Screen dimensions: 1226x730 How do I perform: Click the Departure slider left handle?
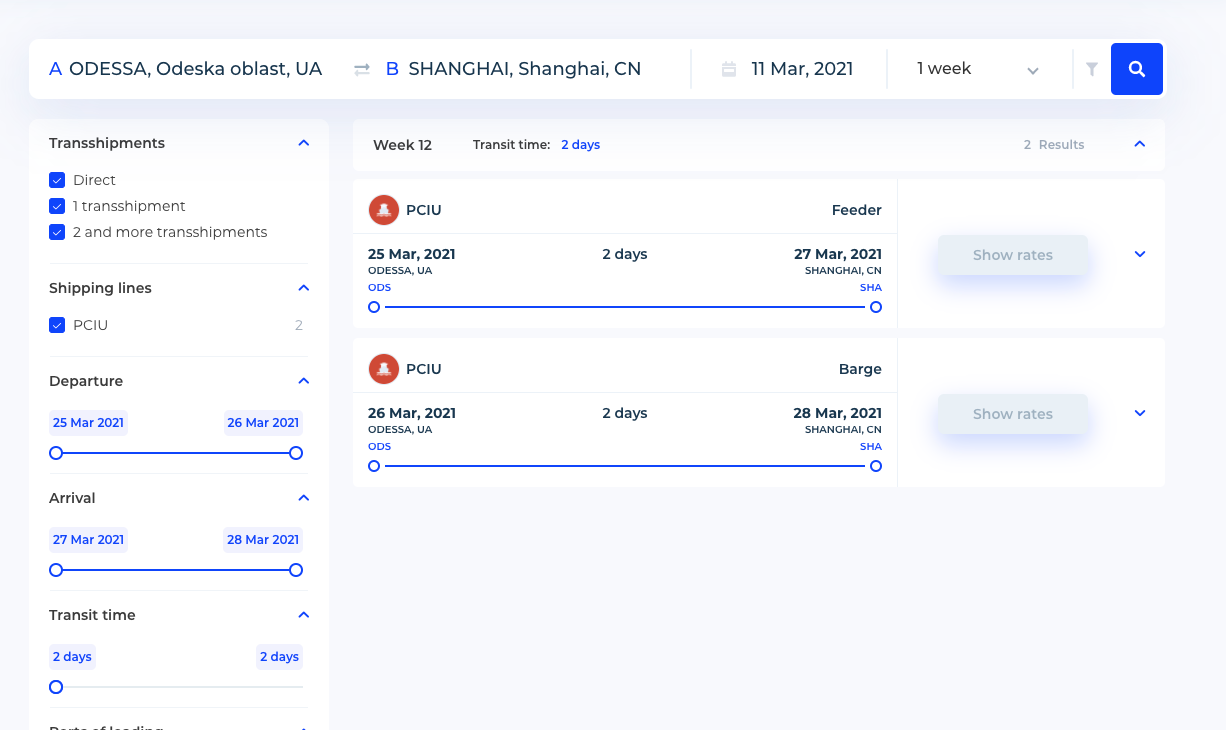pos(56,453)
